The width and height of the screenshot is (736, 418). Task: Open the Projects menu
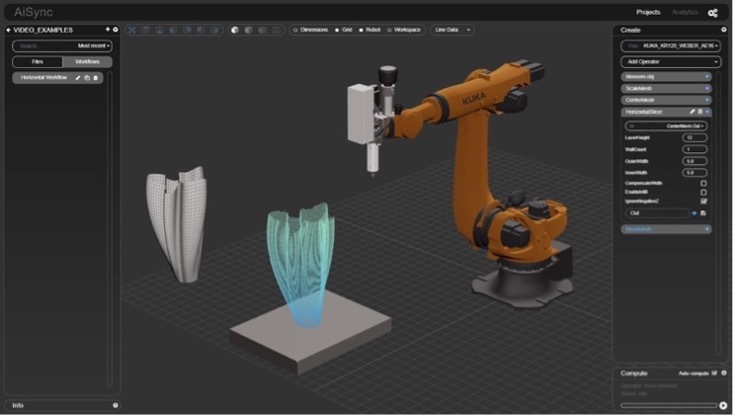(x=648, y=12)
